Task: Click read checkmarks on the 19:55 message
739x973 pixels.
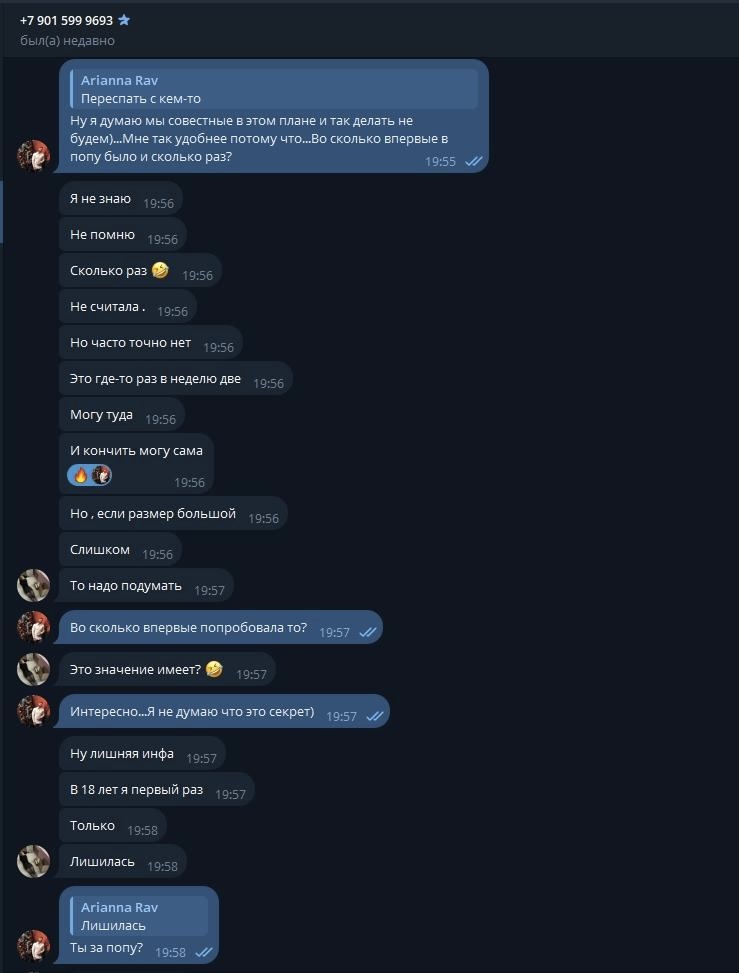Action: (473, 161)
